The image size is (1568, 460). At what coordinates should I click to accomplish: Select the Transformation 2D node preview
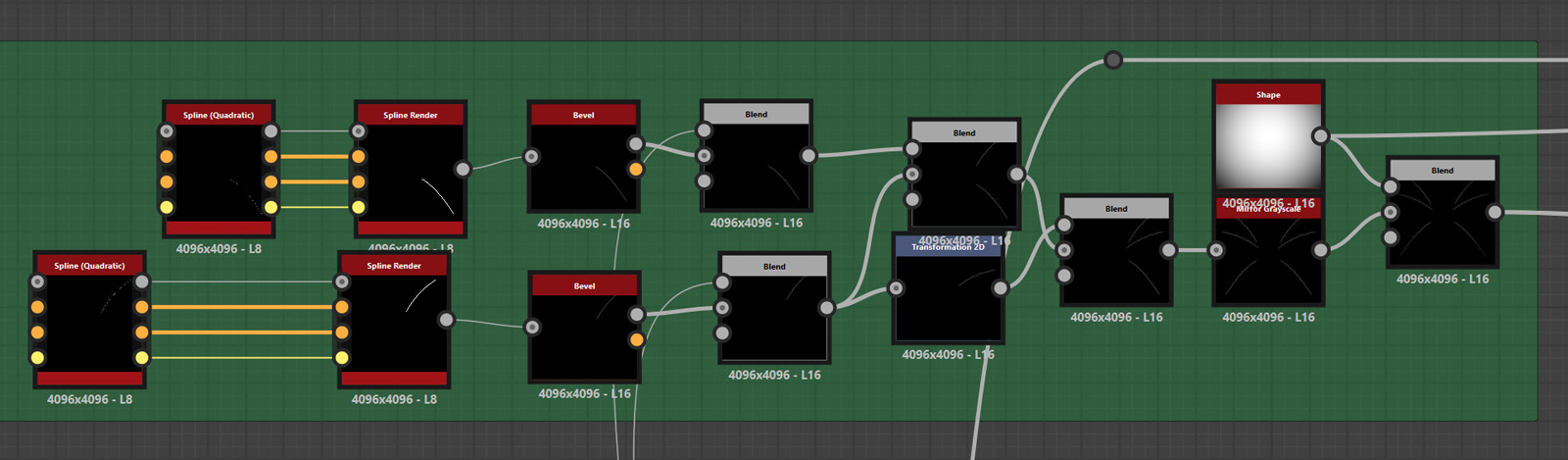949,297
